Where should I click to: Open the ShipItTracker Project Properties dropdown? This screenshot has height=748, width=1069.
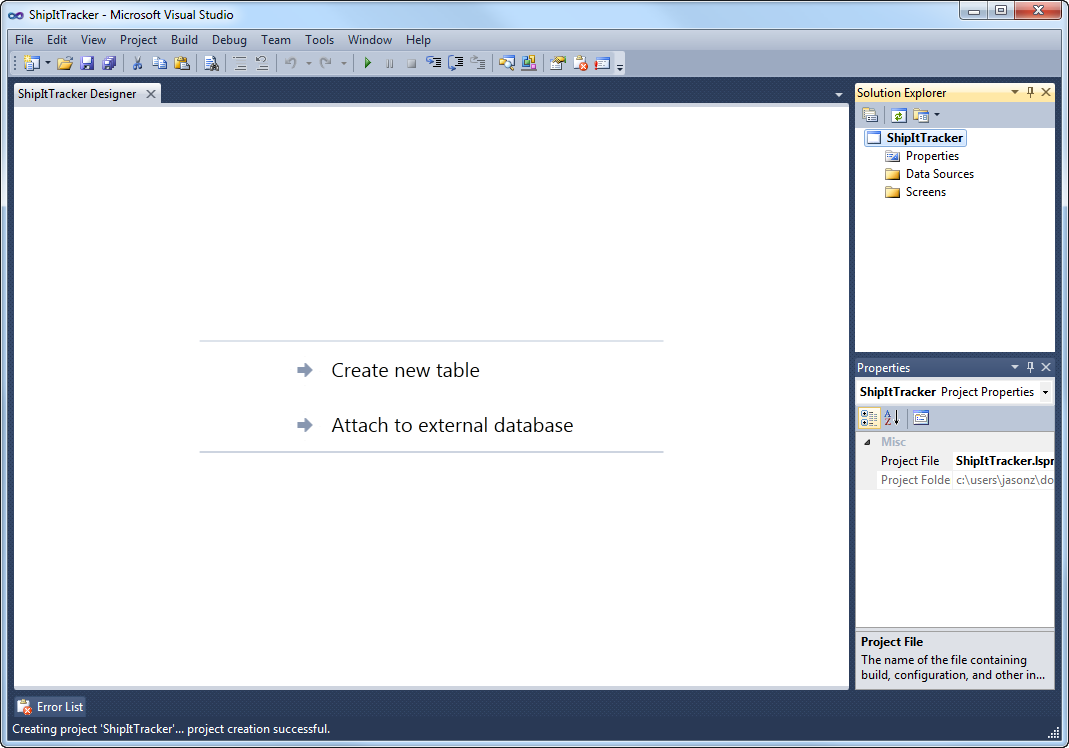pyautogui.click(x=1045, y=391)
